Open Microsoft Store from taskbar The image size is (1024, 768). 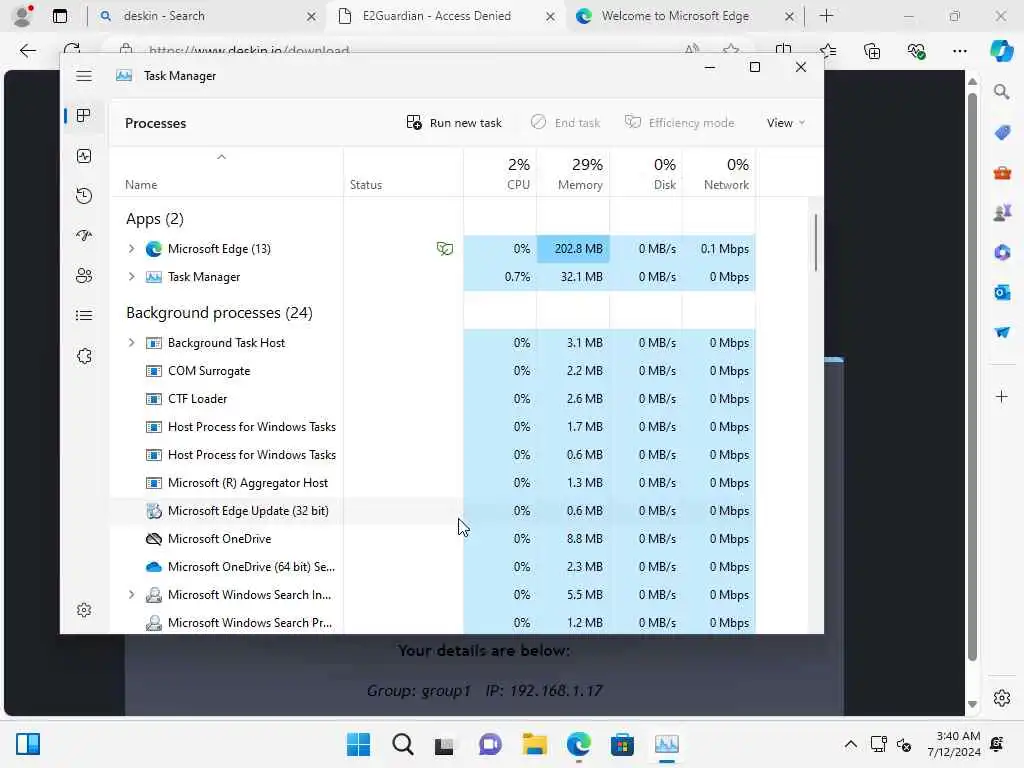coord(622,744)
